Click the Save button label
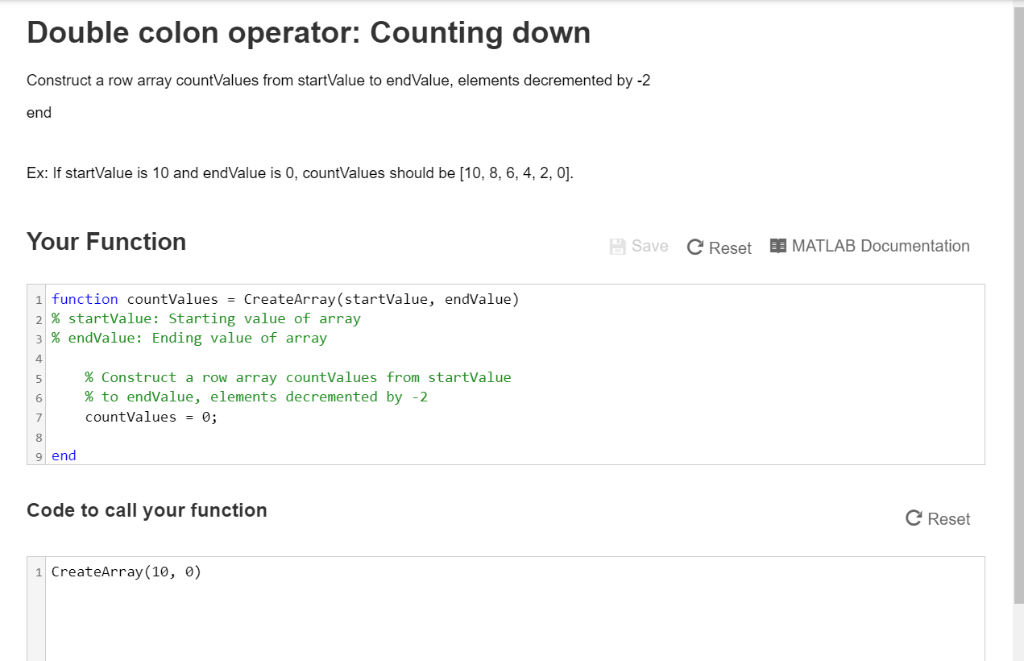 coord(650,246)
